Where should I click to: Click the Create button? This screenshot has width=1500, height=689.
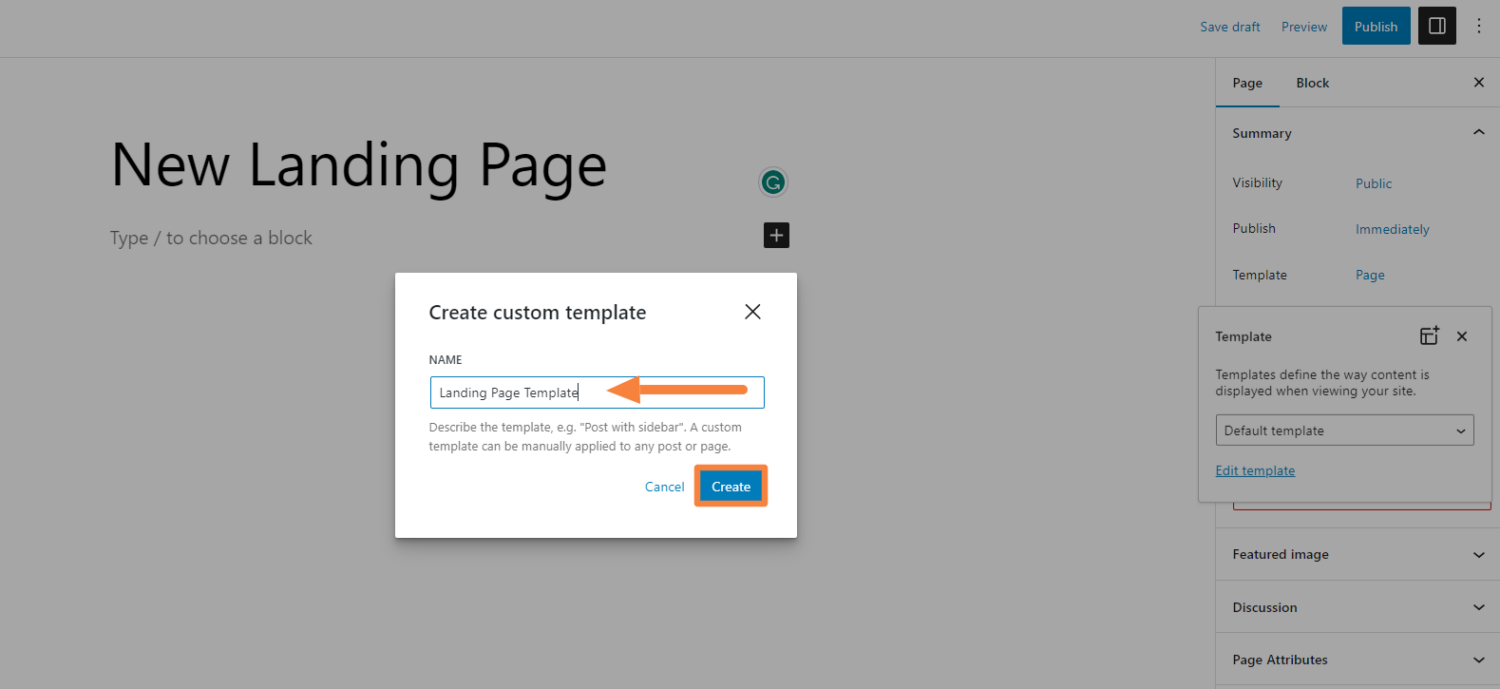click(x=731, y=486)
